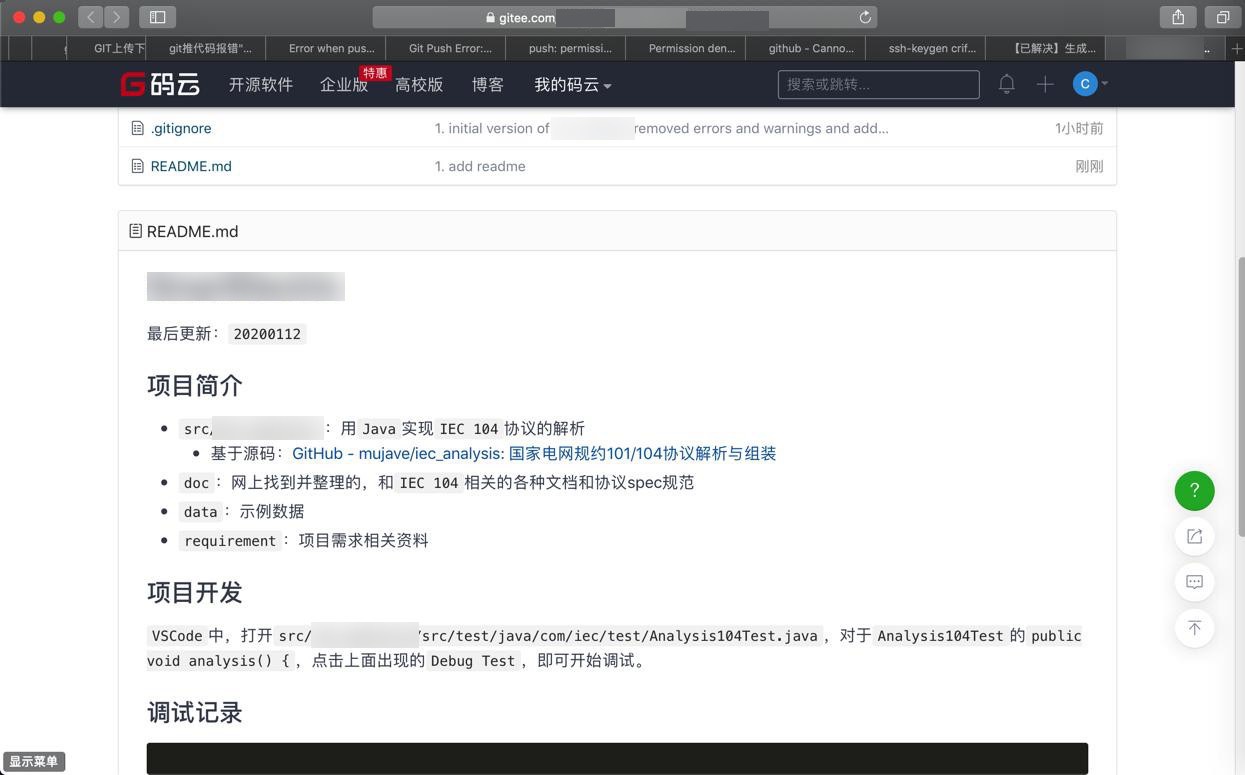Click the README.md header document icon
The height and width of the screenshot is (775, 1245).
(135, 231)
